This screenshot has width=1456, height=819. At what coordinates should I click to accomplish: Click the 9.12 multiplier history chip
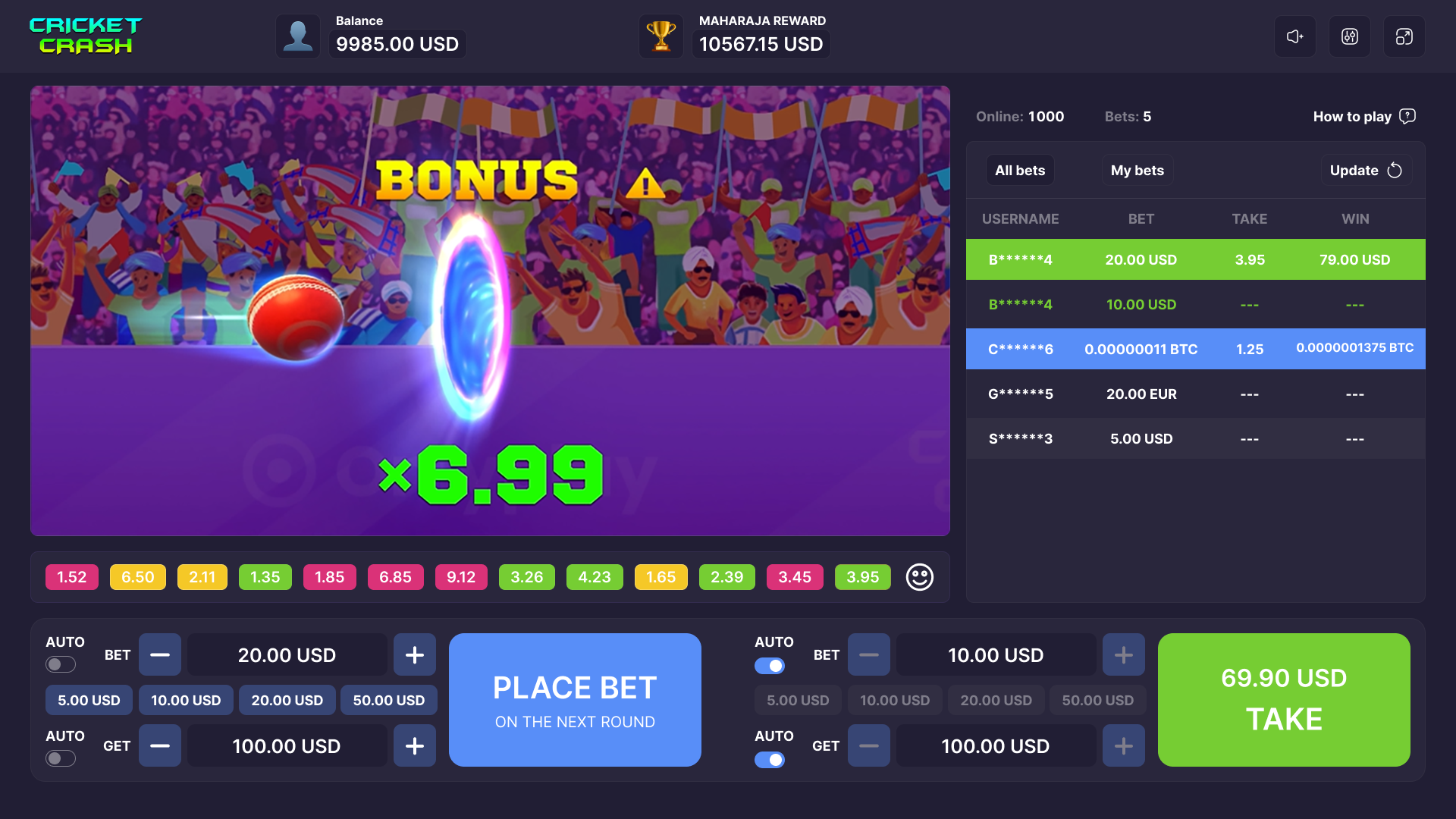[x=461, y=577]
